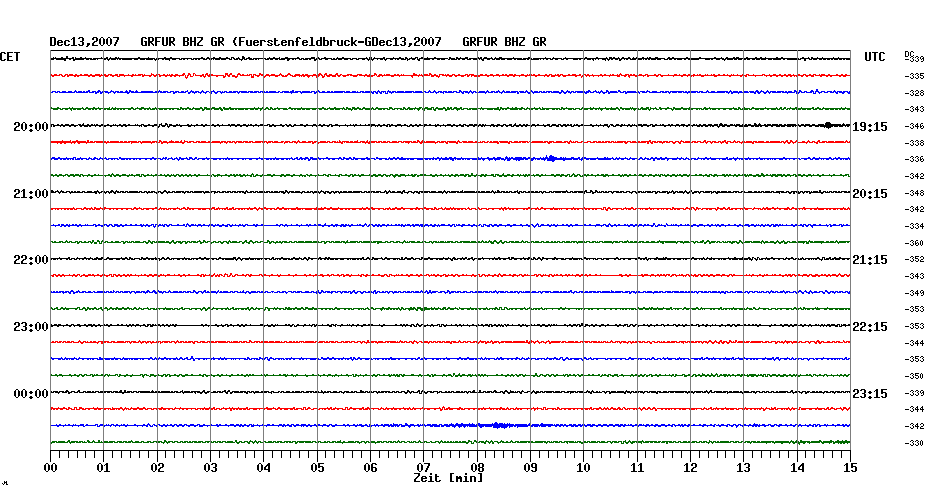Click the UTC timezone label

point(875,57)
